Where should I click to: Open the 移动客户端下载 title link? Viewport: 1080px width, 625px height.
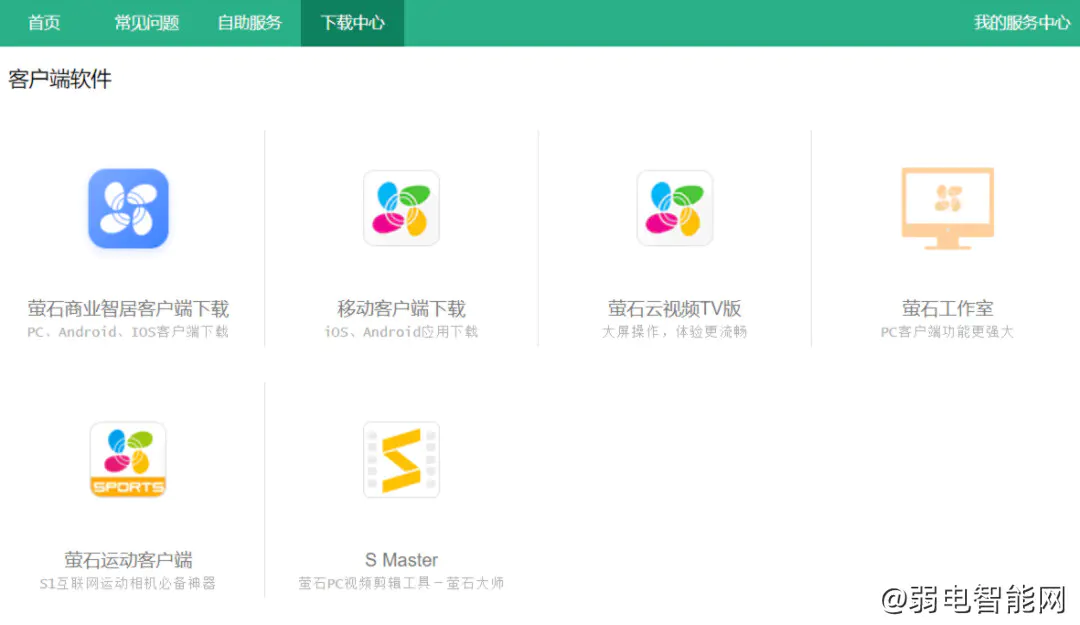point(402,308)
